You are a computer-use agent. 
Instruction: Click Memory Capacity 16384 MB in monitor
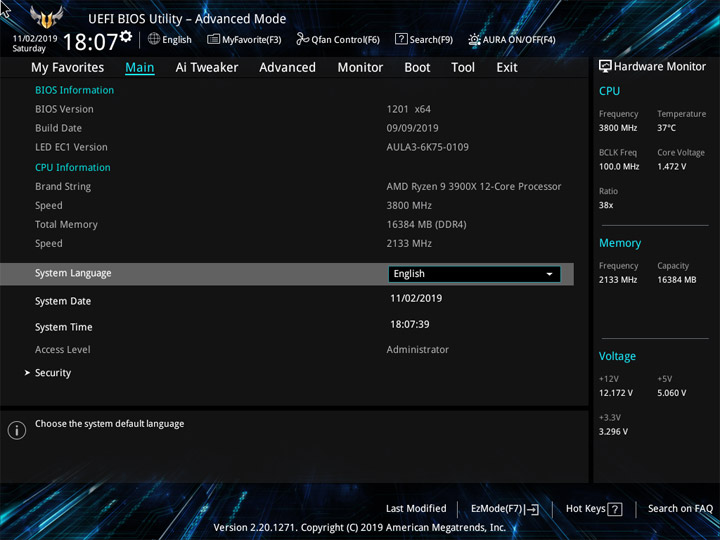[x=676, y=280]
